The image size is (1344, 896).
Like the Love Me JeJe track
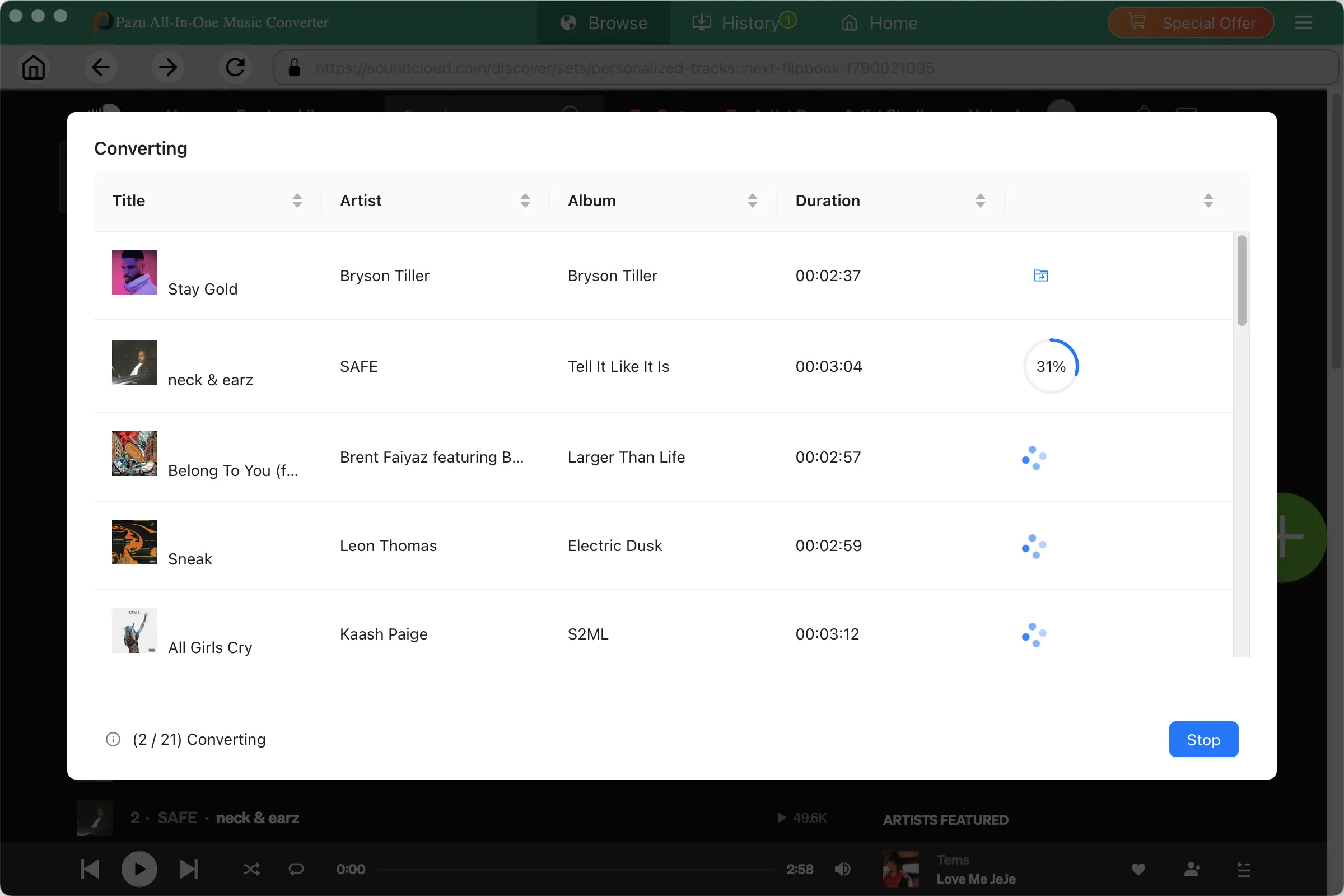point(1138,869)
